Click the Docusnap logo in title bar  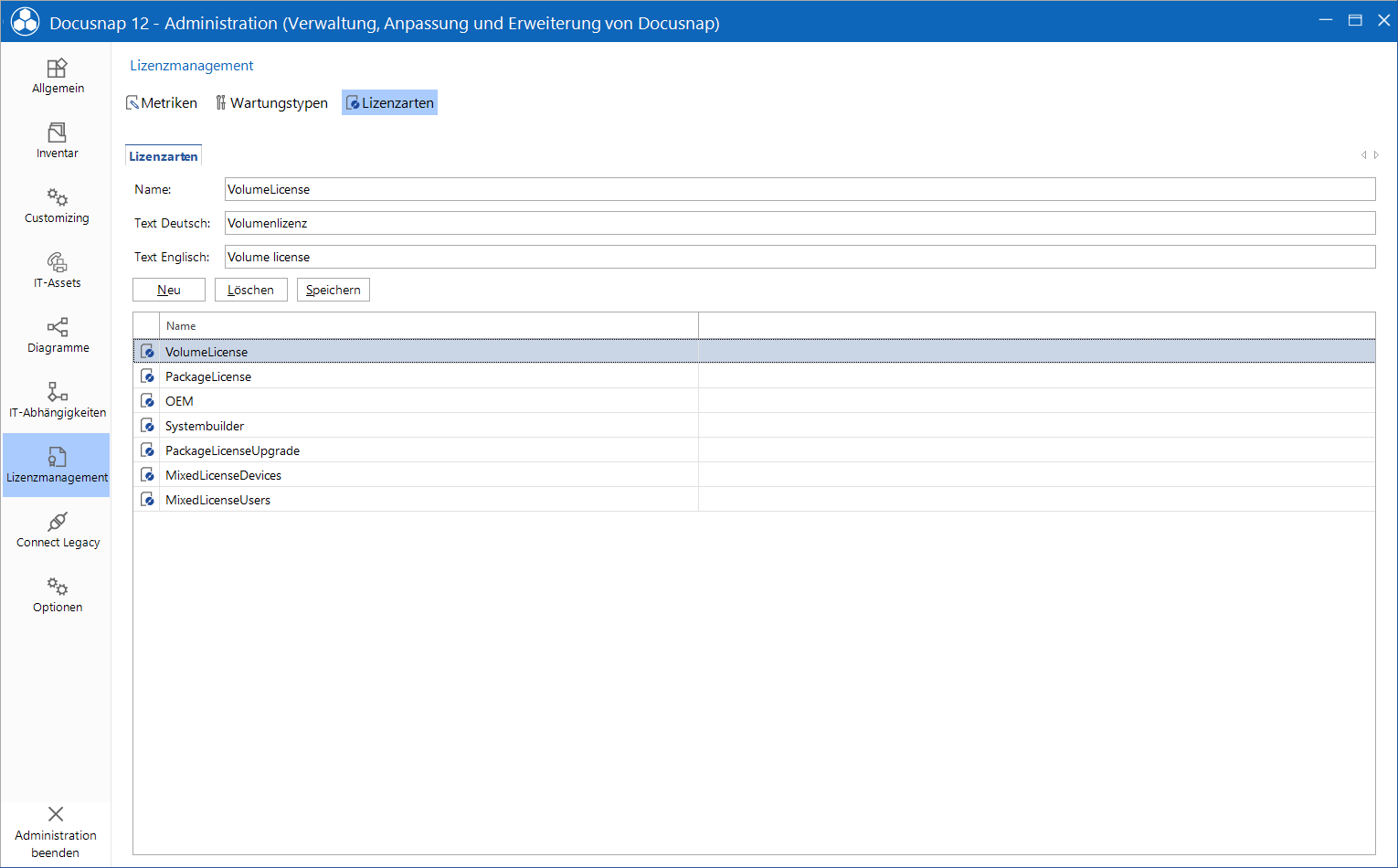click(x=26, y=22)
